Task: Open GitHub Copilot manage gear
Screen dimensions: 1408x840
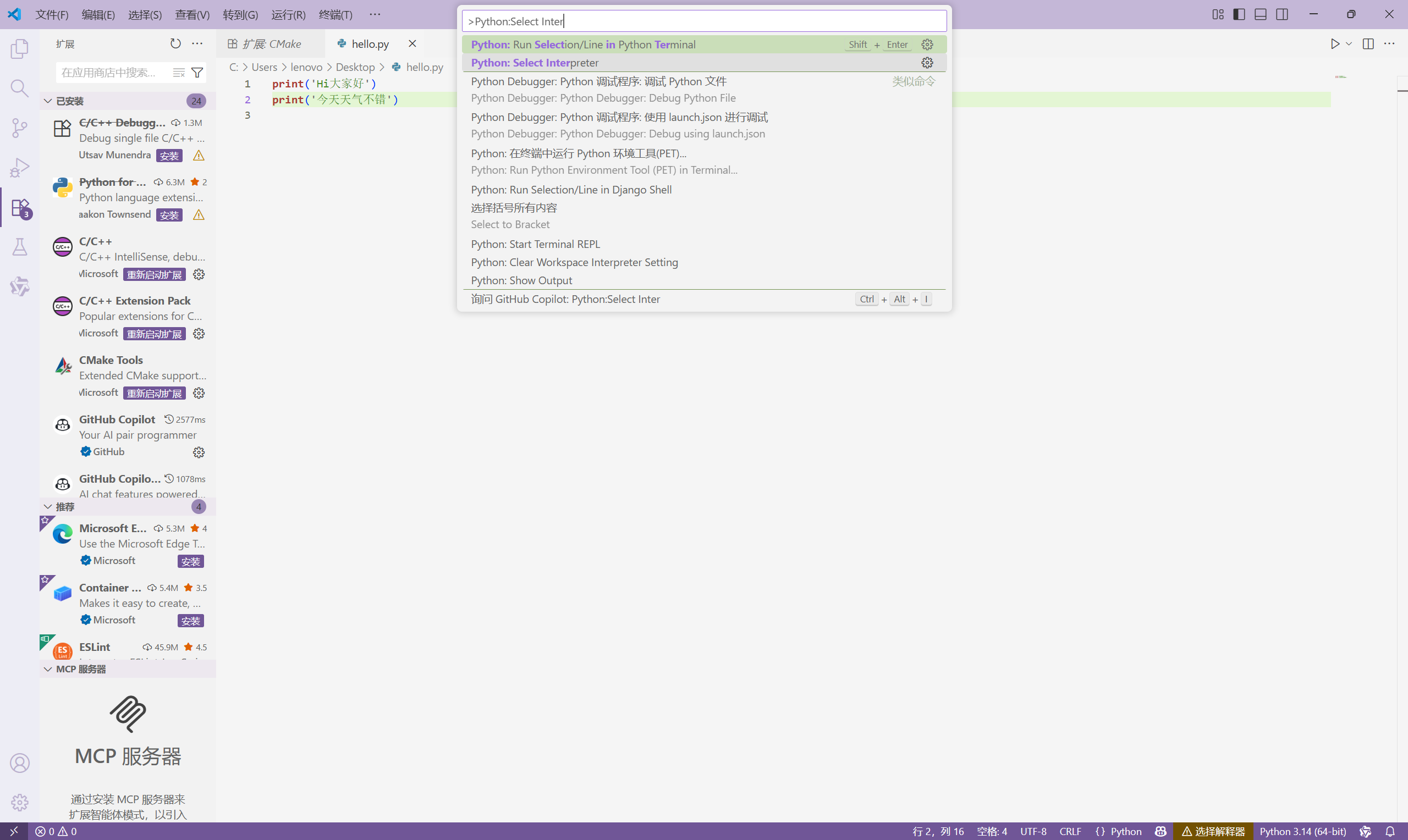Action: coord(199,452)
